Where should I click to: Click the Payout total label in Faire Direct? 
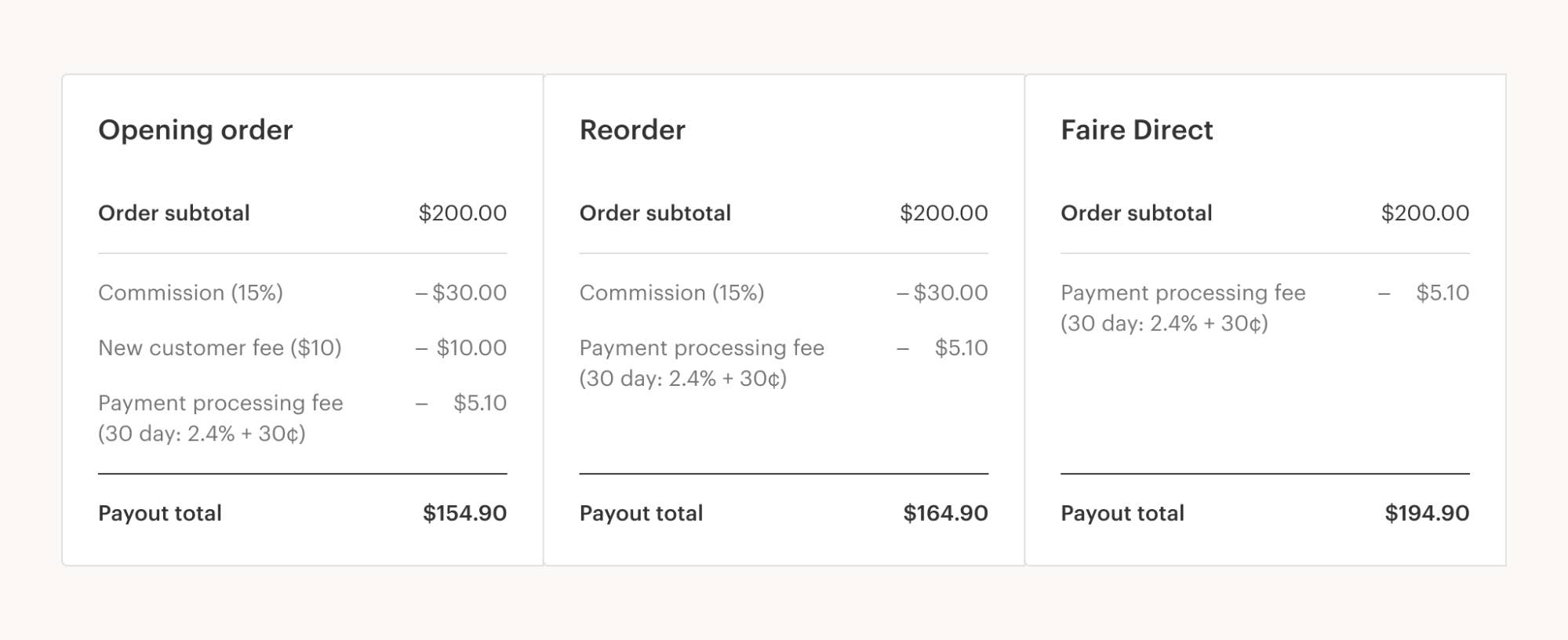pyautogui.click(x=1122, y=514)
